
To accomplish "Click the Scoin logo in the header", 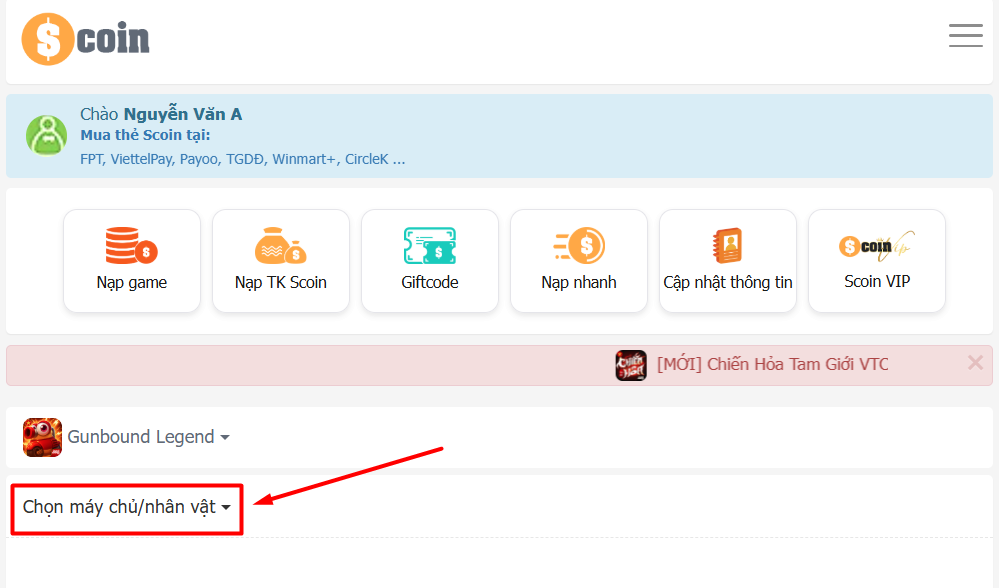I will pos(85,39).
